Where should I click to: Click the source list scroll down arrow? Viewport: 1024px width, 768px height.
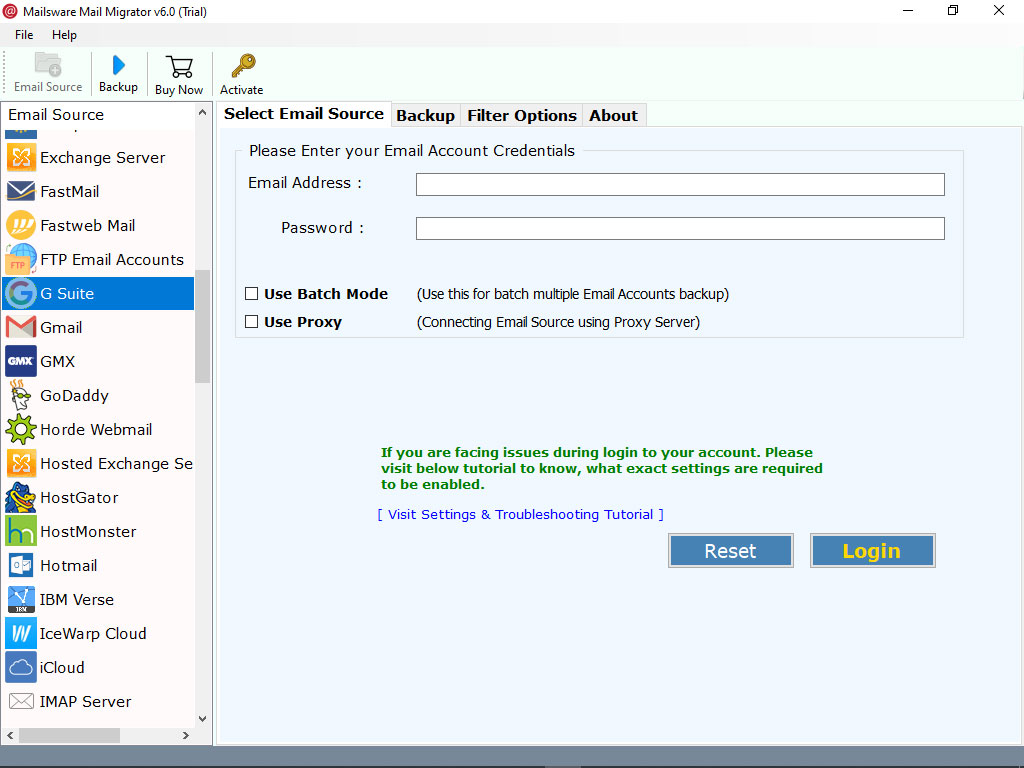tap(202, 718)
